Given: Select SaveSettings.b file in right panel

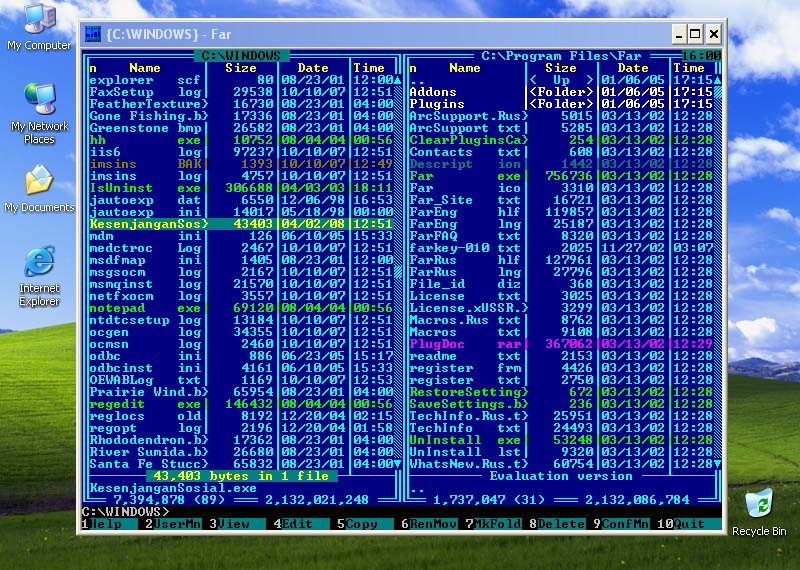Looking at the screenshot, I should point(561,404).
